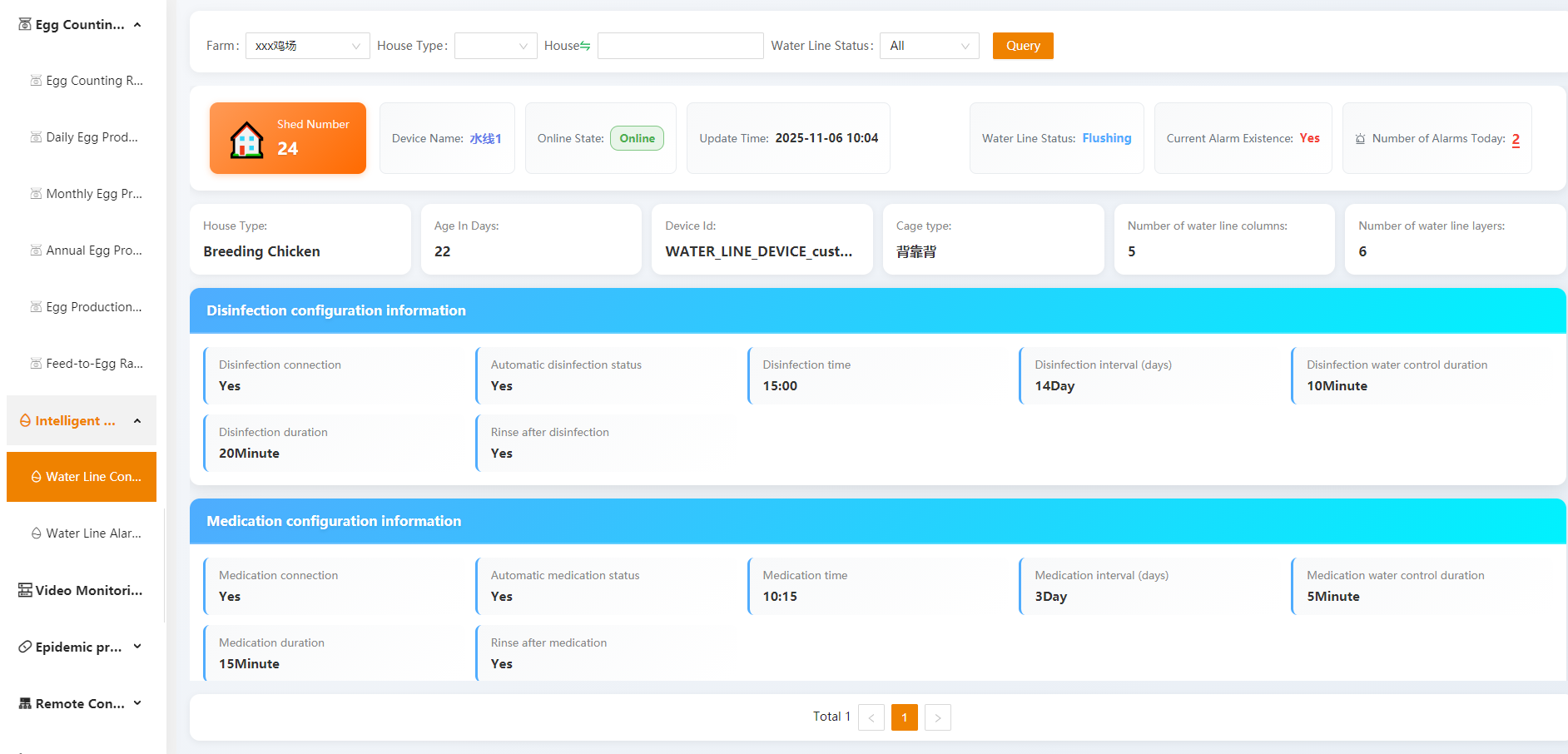
Task: Go to previous page arrow
Action: (x=871, y=717)
